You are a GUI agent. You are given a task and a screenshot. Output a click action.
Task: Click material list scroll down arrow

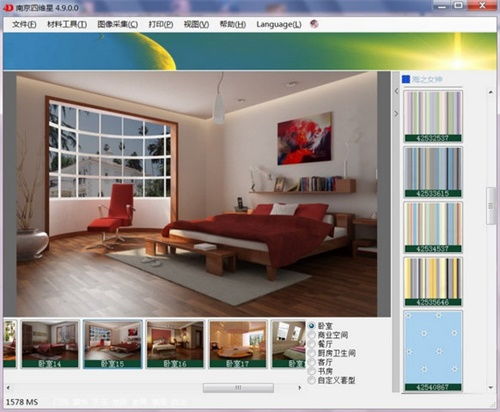(491, 388)
